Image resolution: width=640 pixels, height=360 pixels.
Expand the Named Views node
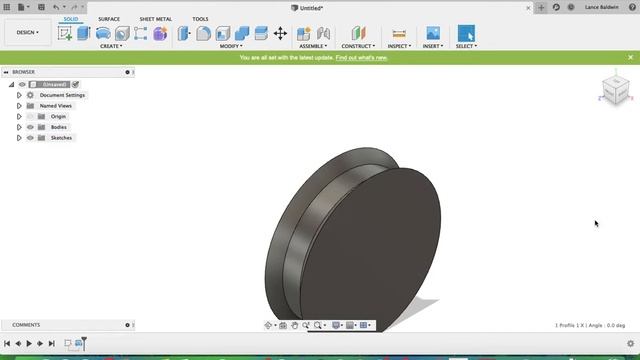[x=19, y=106]
